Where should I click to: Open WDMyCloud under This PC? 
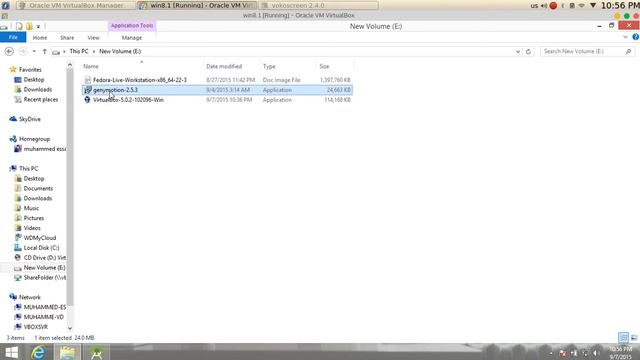click(40, 238)
